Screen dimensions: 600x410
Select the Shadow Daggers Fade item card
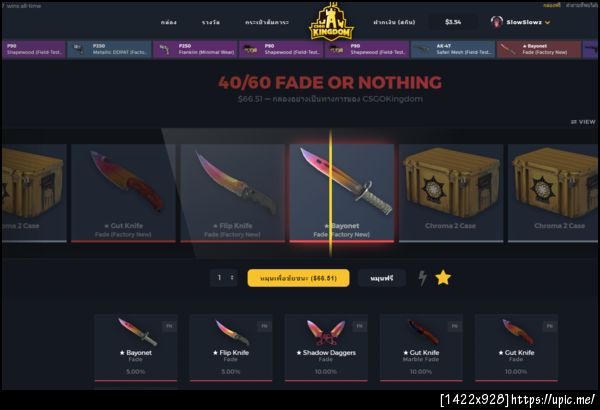click(326, 348)
